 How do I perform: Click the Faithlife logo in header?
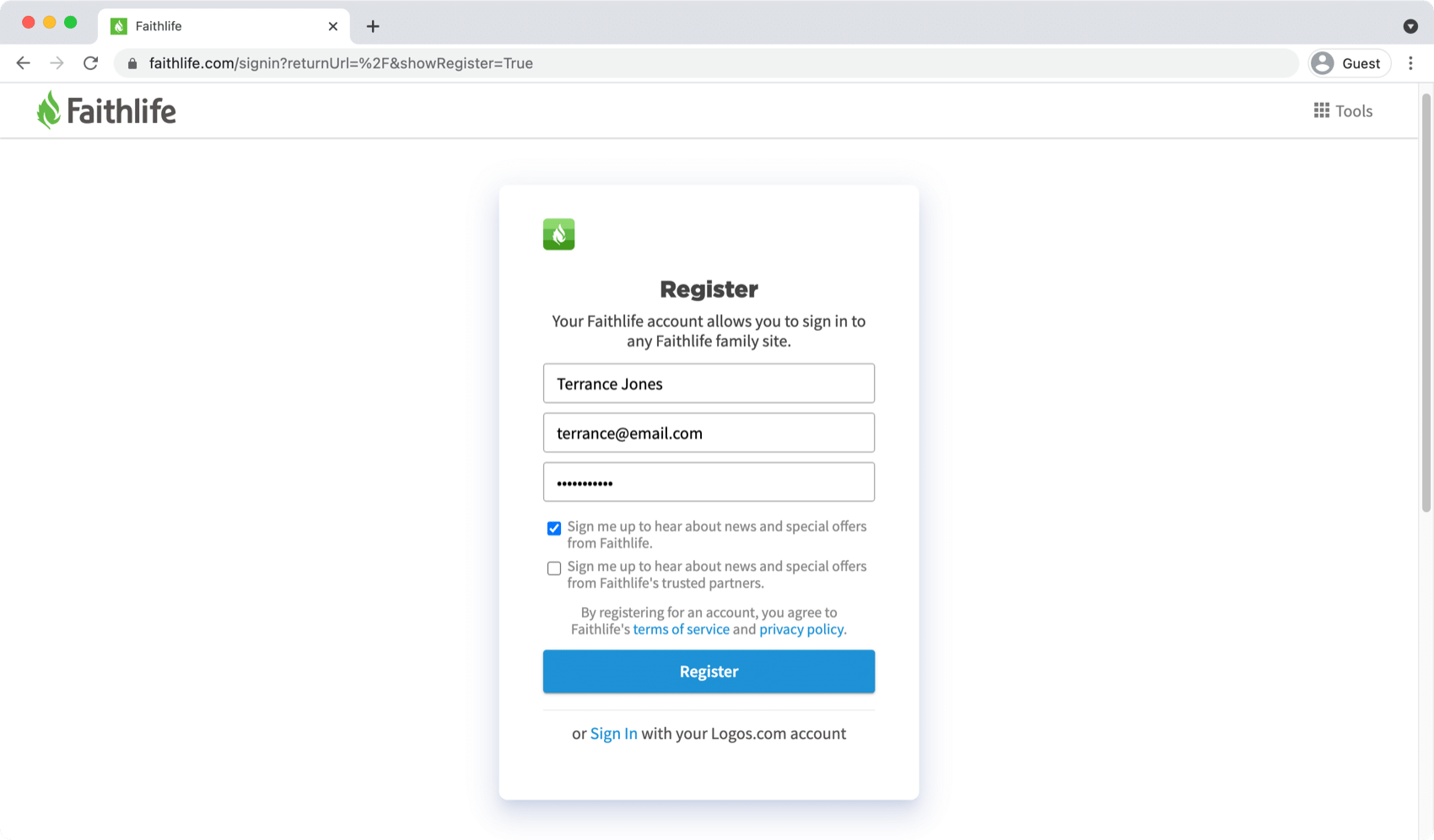pyautogui.click(x=106, y=110)
